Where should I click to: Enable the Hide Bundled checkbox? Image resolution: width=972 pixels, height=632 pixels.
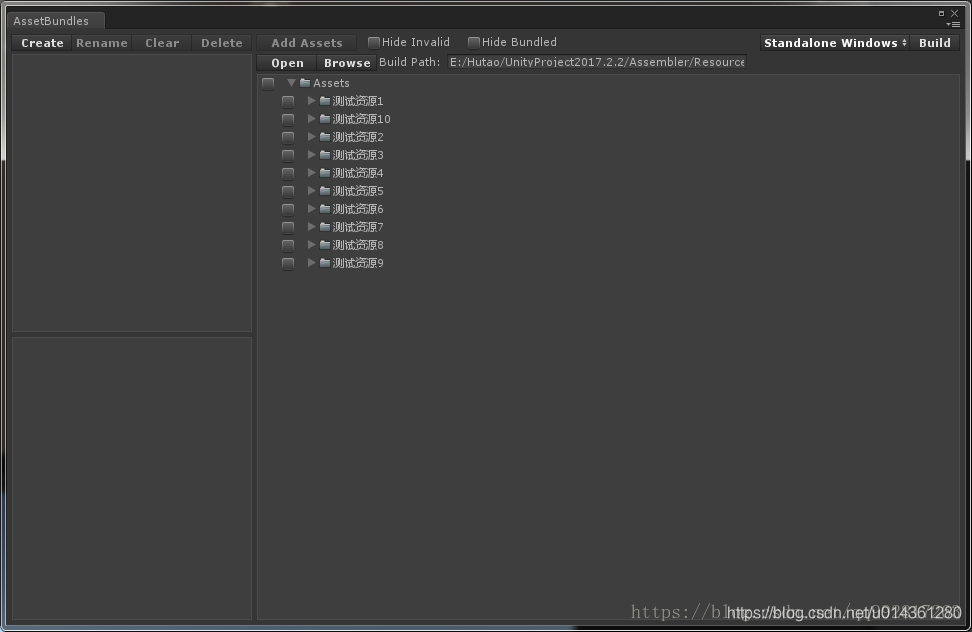coord(474,42)
